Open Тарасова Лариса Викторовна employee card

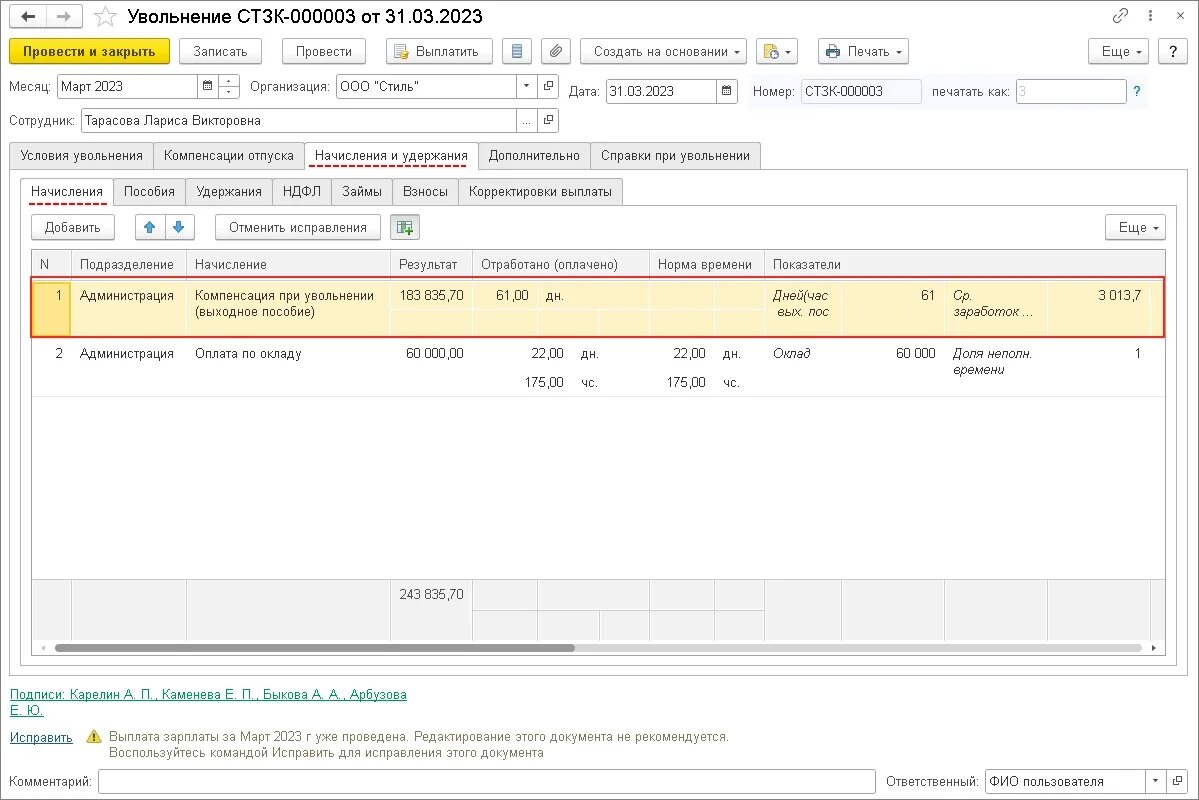(x=548, y=120)
